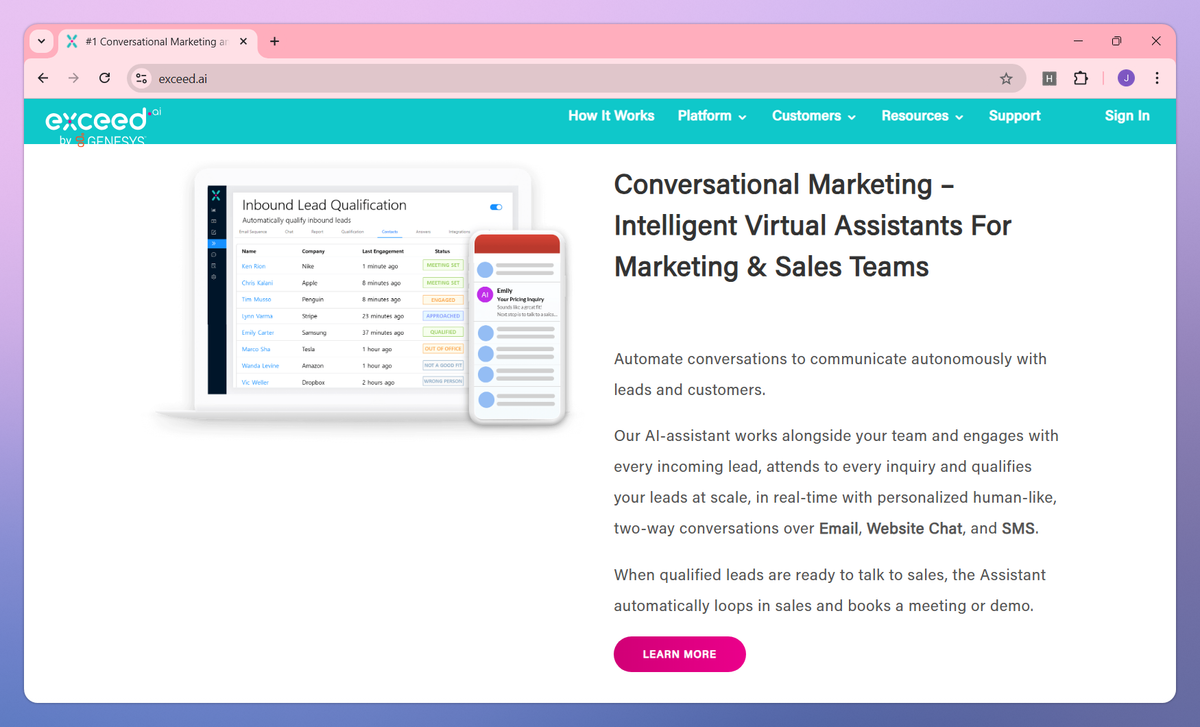Click the exceed.ai by Genesys logo
1200x727 pixels.
(x=102, y=126)
